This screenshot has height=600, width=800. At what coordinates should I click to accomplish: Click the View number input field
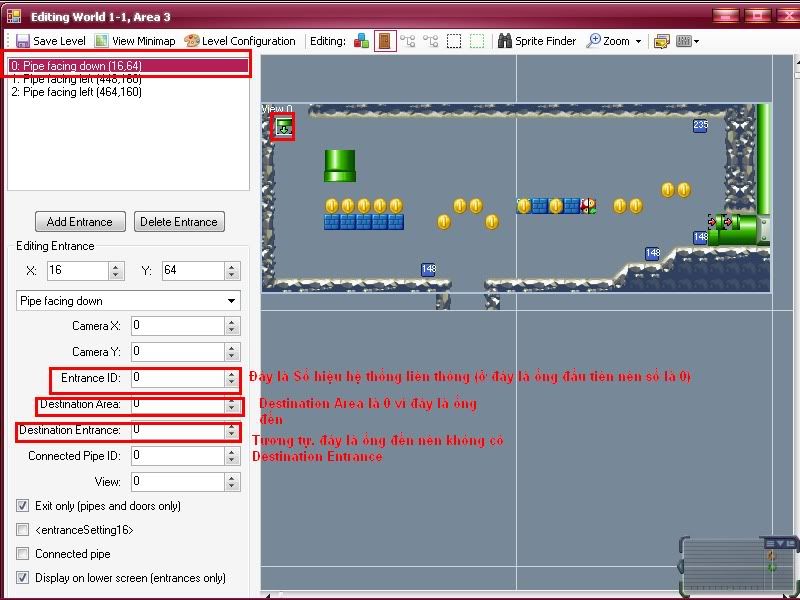tap(178, 482)
